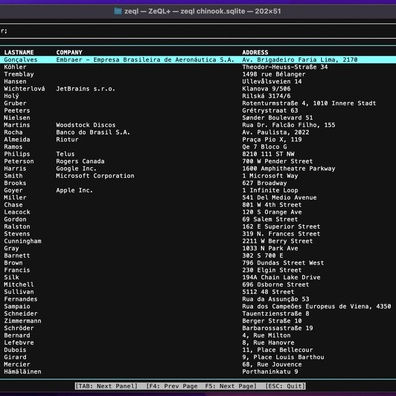The height and width of the screenshot is (396, 396).
Task: Click the TAB: Next Panel hint
Action: click(106, 386)
